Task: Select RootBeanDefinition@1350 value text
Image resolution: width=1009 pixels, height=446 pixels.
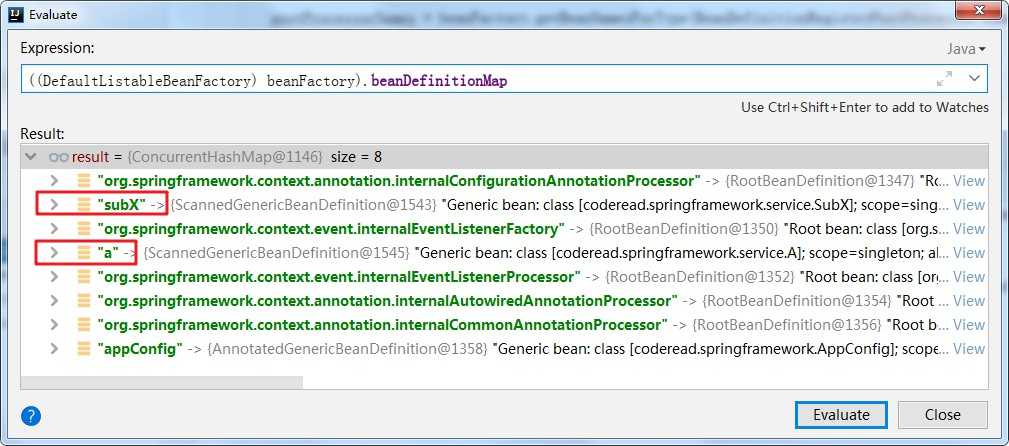Action: [x=685, y=228]
